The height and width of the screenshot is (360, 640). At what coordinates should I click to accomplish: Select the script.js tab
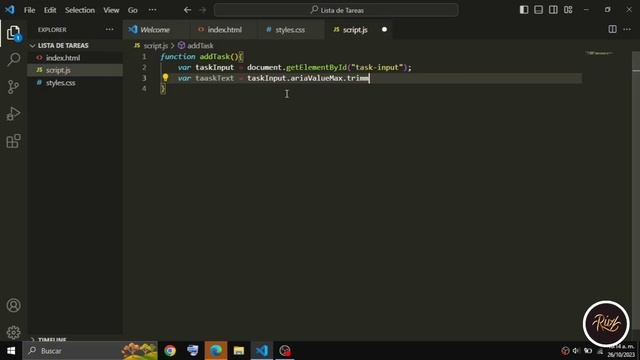click(x=355, y=30)
